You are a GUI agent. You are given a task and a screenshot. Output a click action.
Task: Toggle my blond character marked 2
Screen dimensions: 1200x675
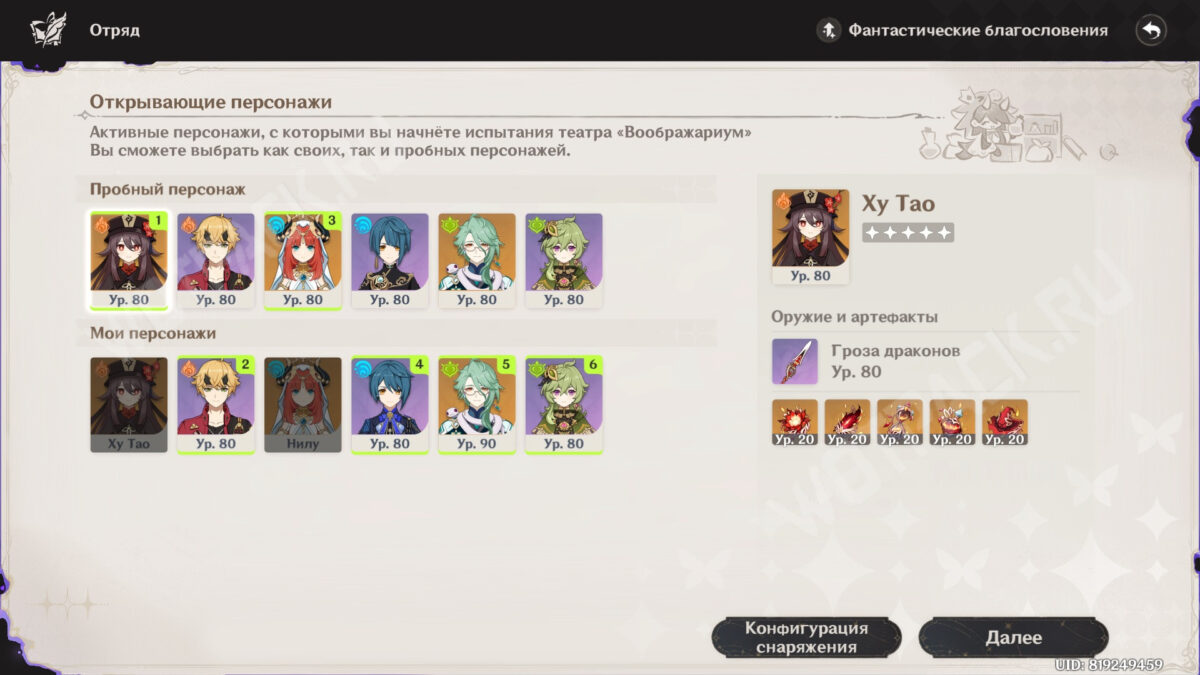click(x=216, y=404)
